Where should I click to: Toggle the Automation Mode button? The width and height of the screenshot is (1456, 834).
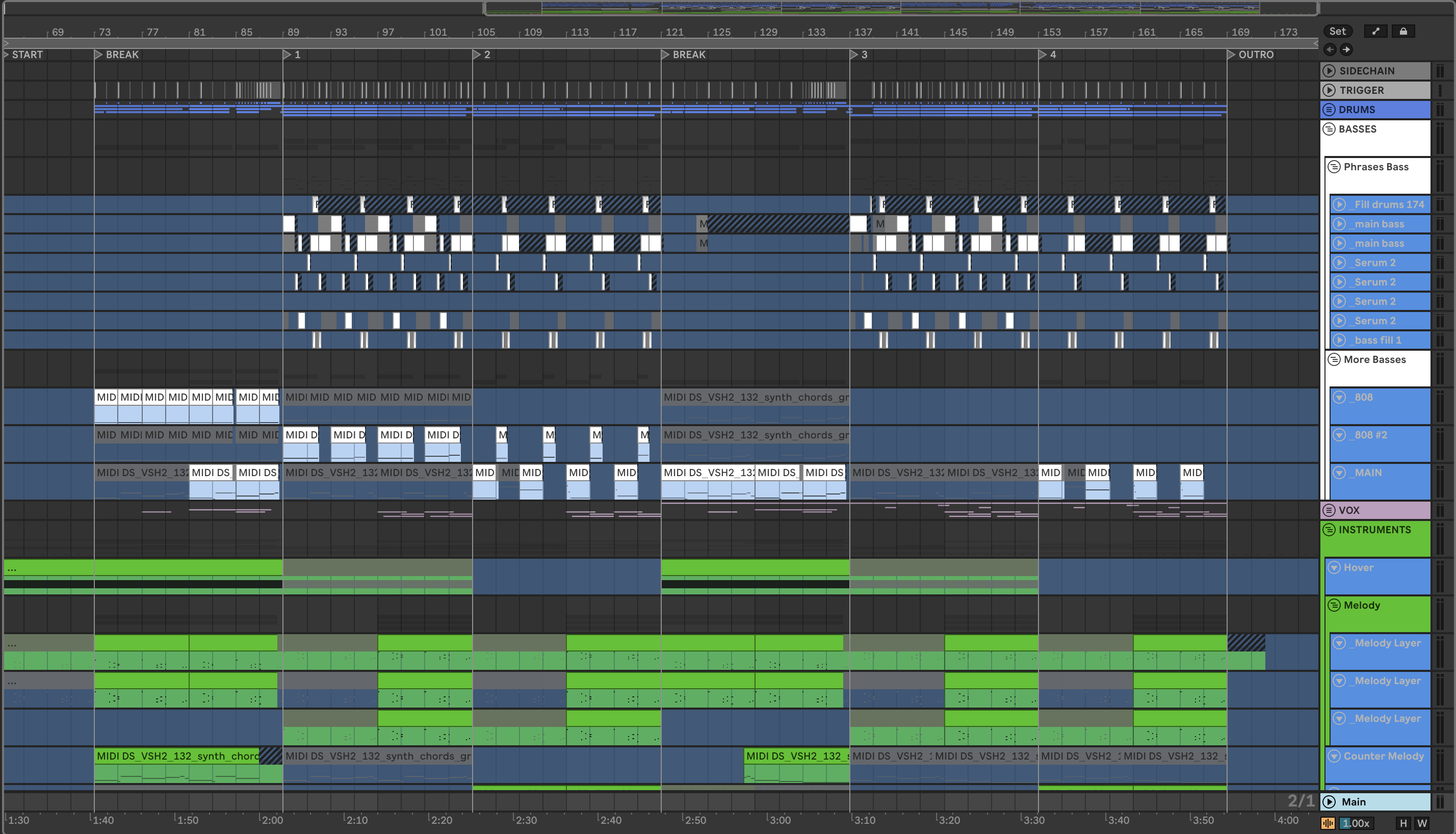[x=1376, y=32]
